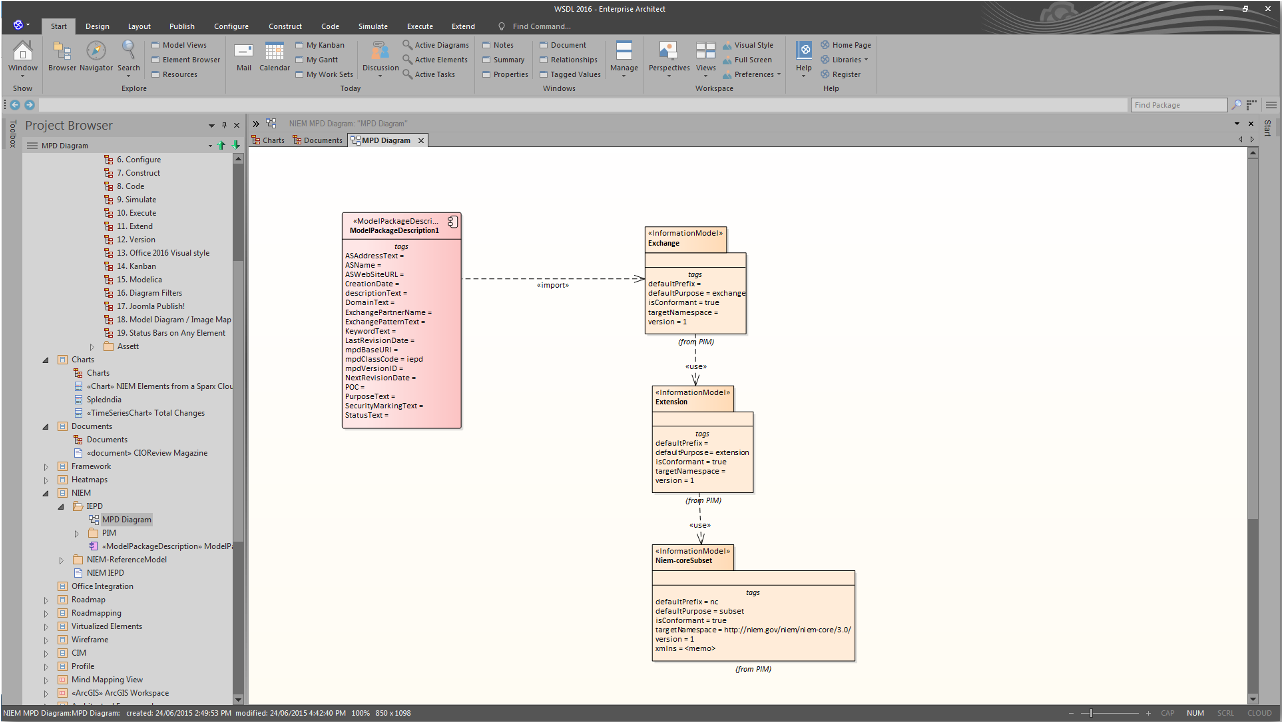Open the Help book icon
1282x722 pixels.
[804, 57]
